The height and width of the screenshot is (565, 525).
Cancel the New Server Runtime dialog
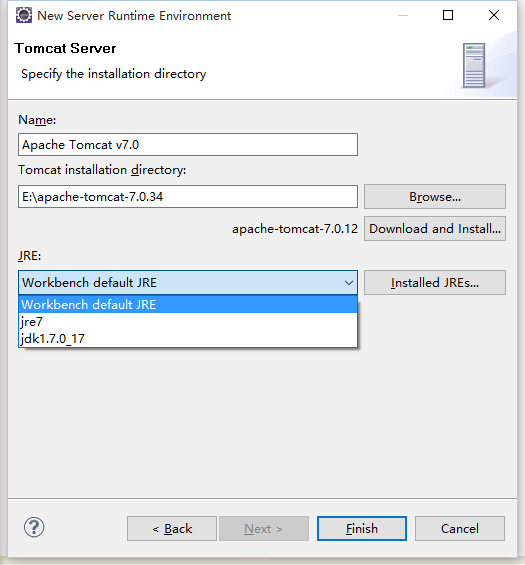coord(460,529)
